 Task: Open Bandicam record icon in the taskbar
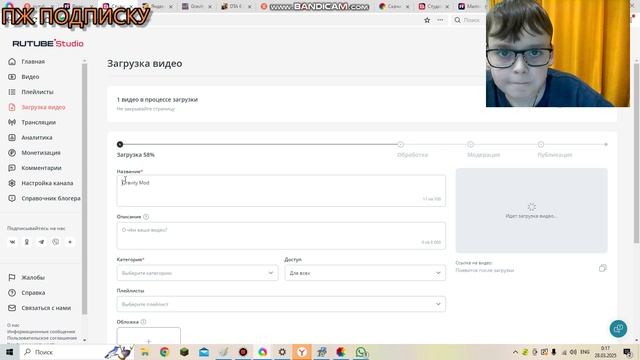point(243,352)
